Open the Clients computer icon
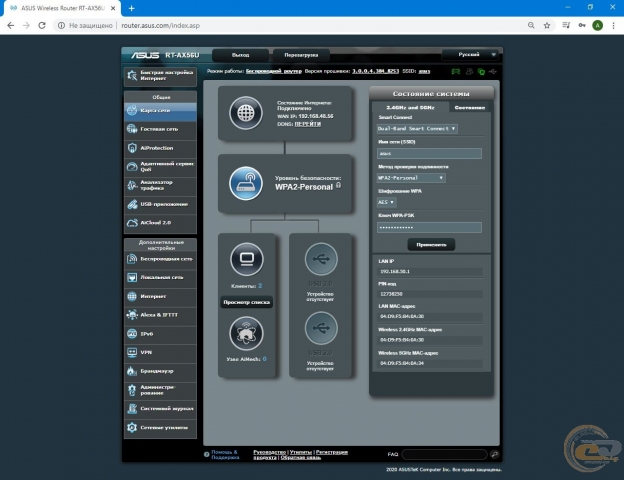The height and width of the screenshot is (480, 624). click(x=246, y=260)
